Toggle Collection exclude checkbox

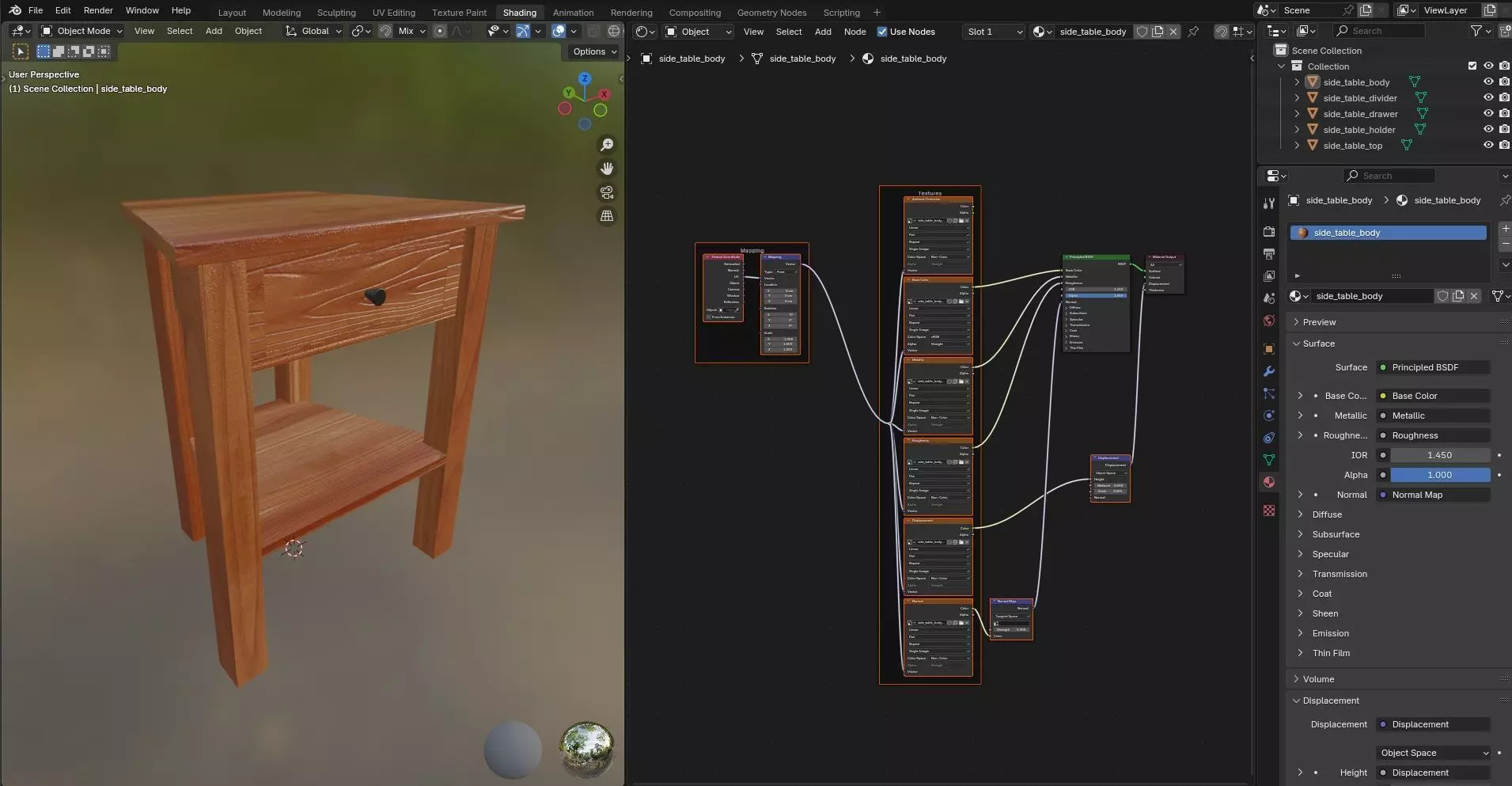1472,66
